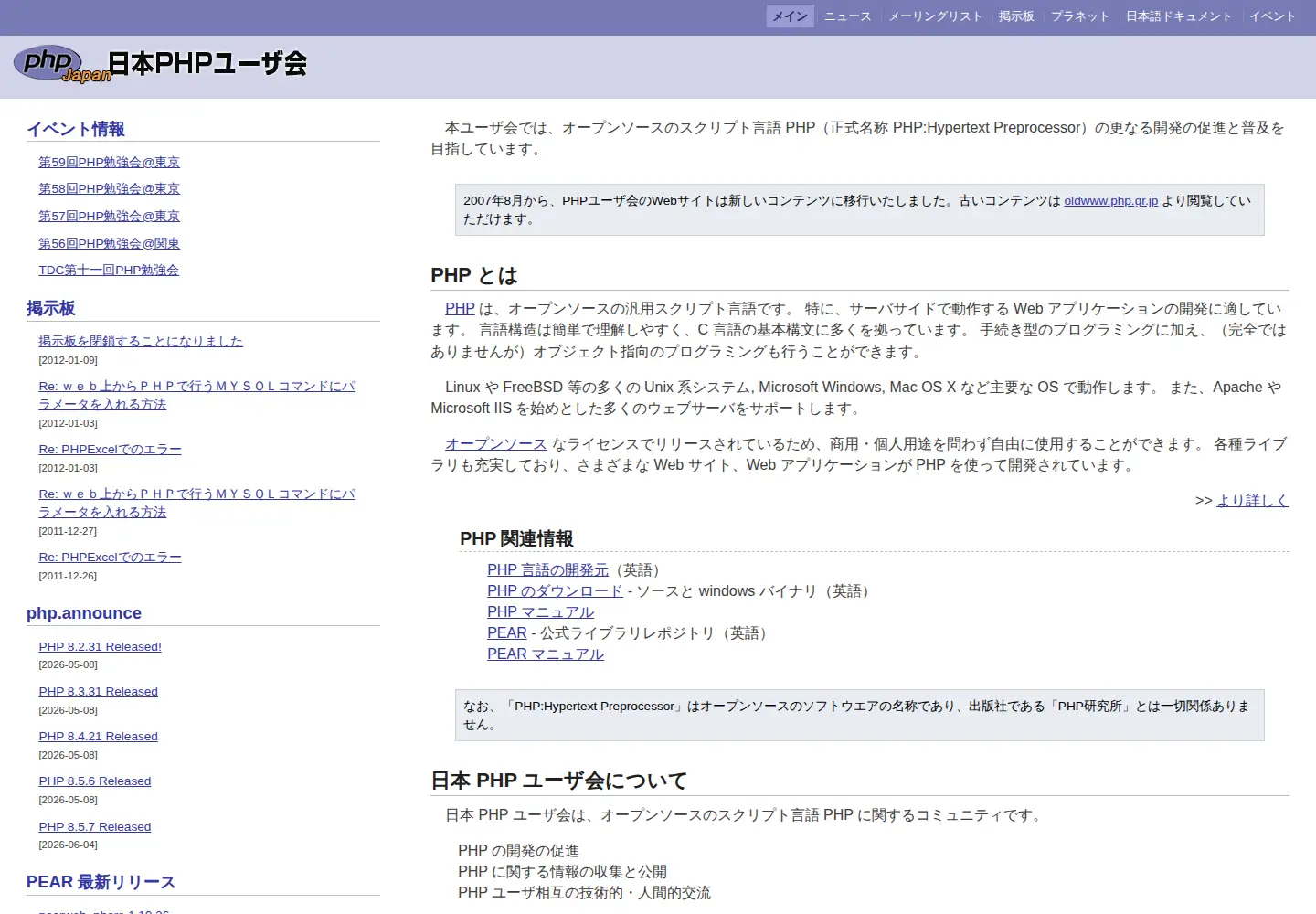This screenshot has width=1316, height=914.
Task: Open the 2012-01-03 Re: PHPExcelでのエラー post
Action: pos(110,449)
